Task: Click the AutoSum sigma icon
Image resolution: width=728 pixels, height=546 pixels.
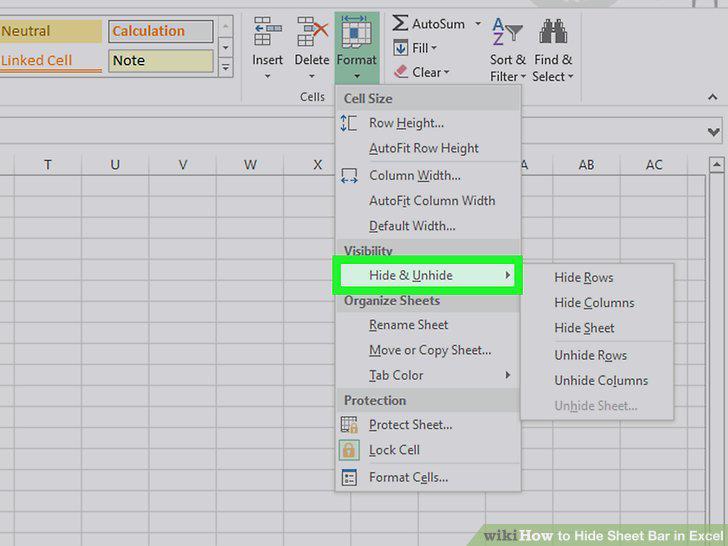Action: [x=400, y=23]
